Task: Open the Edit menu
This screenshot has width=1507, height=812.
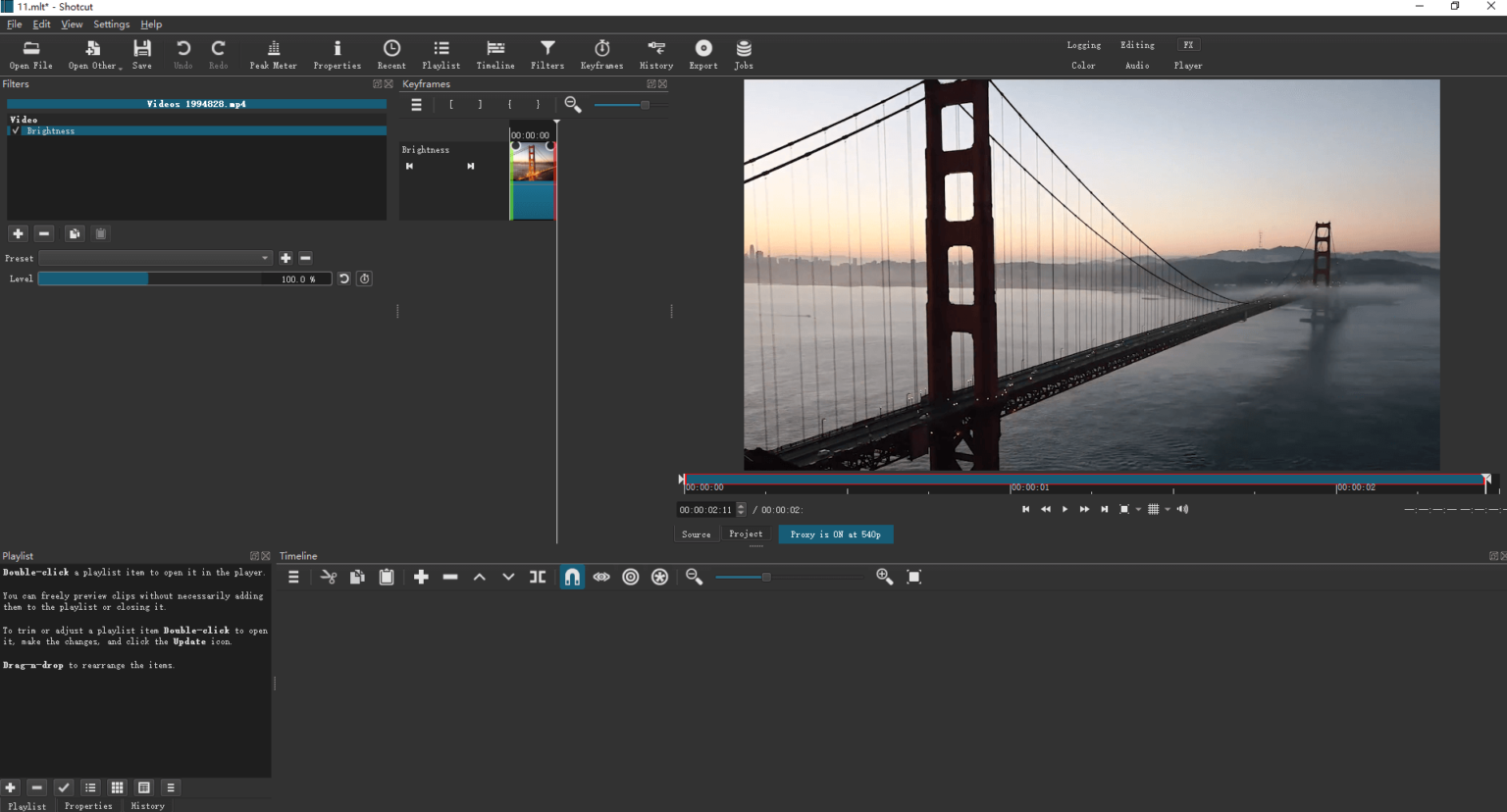Action: click(41, 25)
